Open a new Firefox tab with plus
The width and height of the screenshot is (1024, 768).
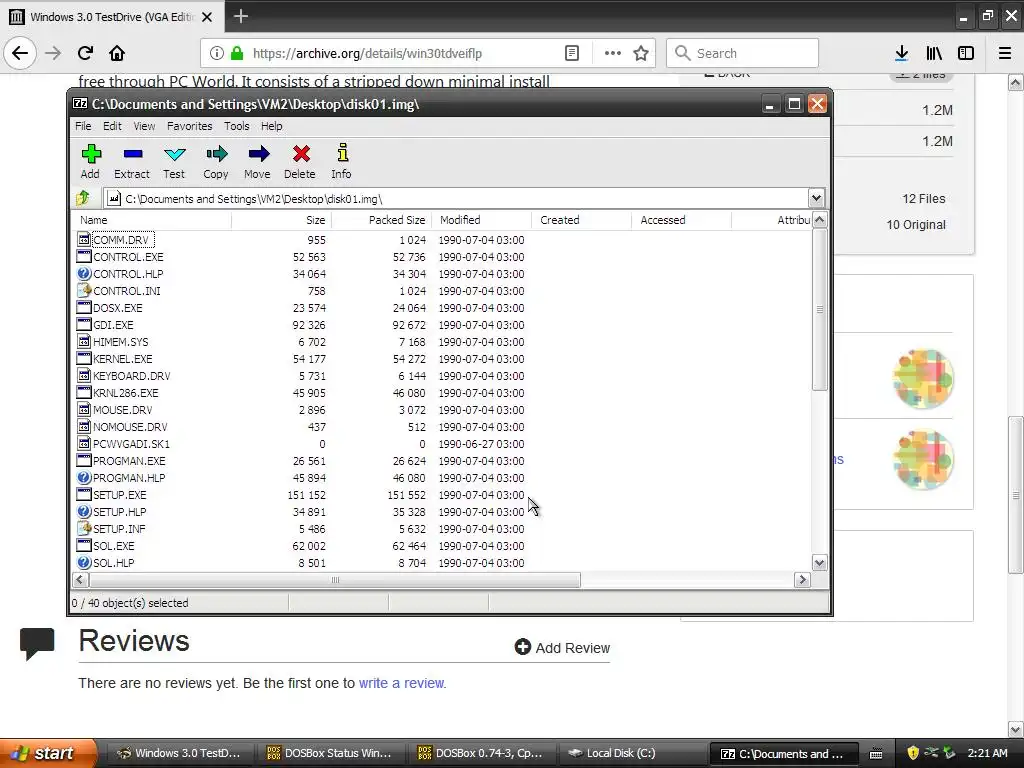pos(240,16)
